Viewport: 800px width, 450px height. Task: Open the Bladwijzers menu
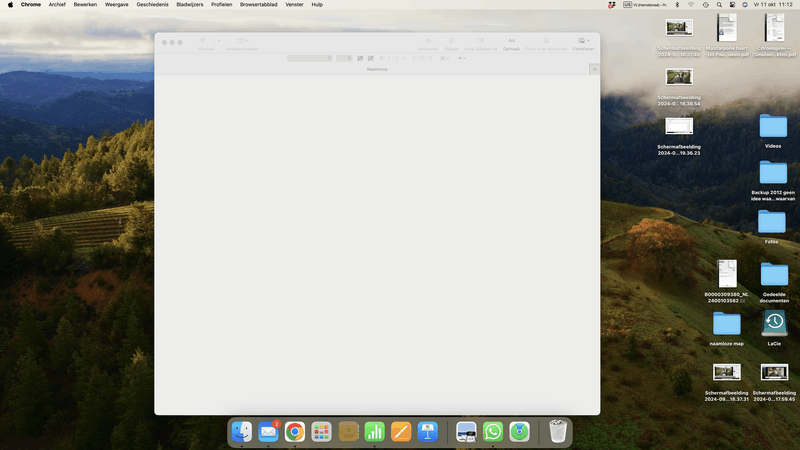point(190,5)
